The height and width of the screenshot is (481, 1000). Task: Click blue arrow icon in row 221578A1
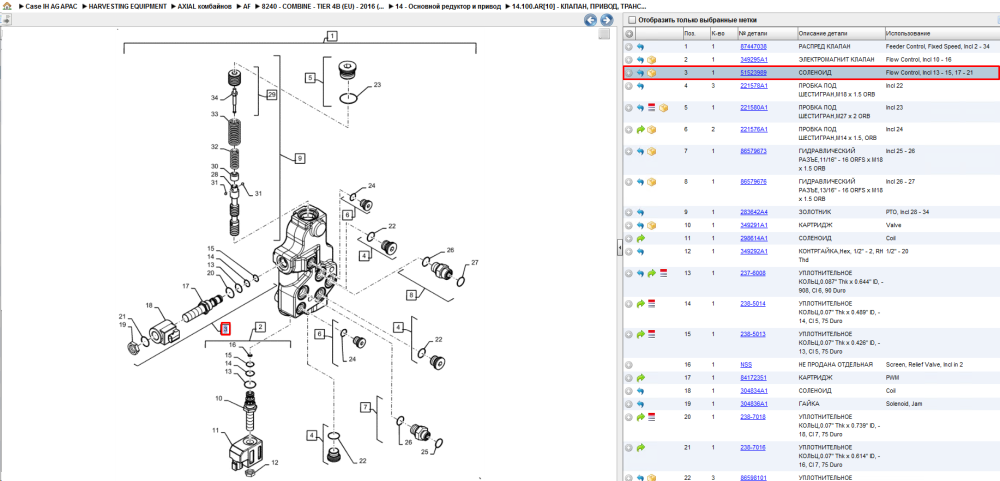tap(640, 85)
